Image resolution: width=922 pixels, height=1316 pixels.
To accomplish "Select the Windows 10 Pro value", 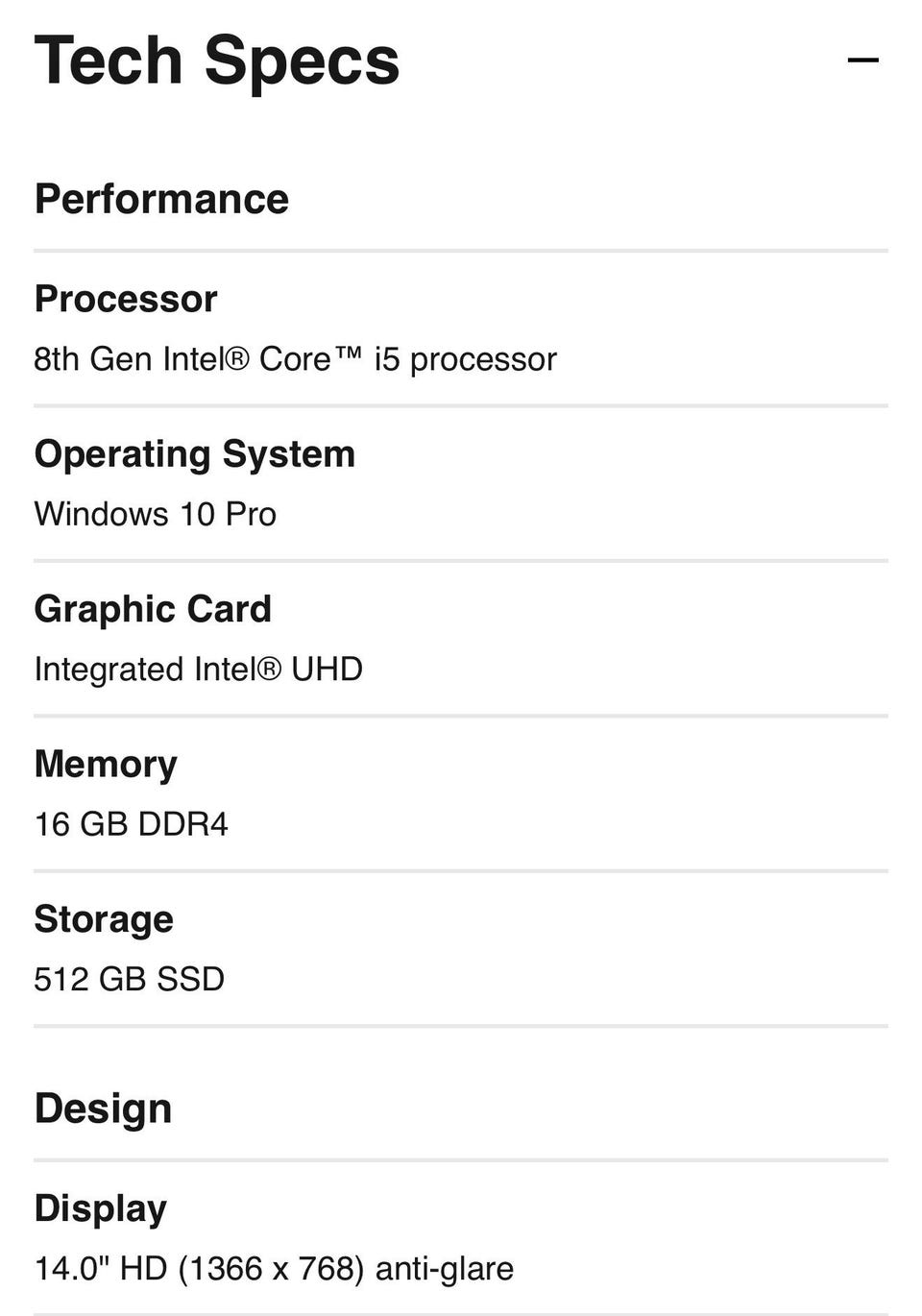I will [x=156, y=514].
